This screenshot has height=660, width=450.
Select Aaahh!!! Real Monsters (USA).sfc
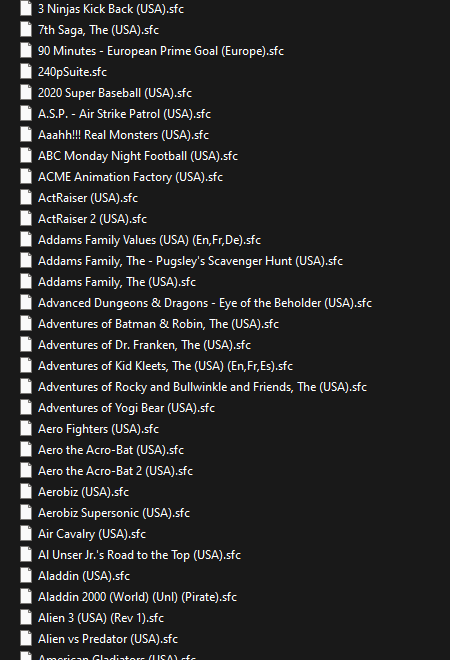(123, 135)
